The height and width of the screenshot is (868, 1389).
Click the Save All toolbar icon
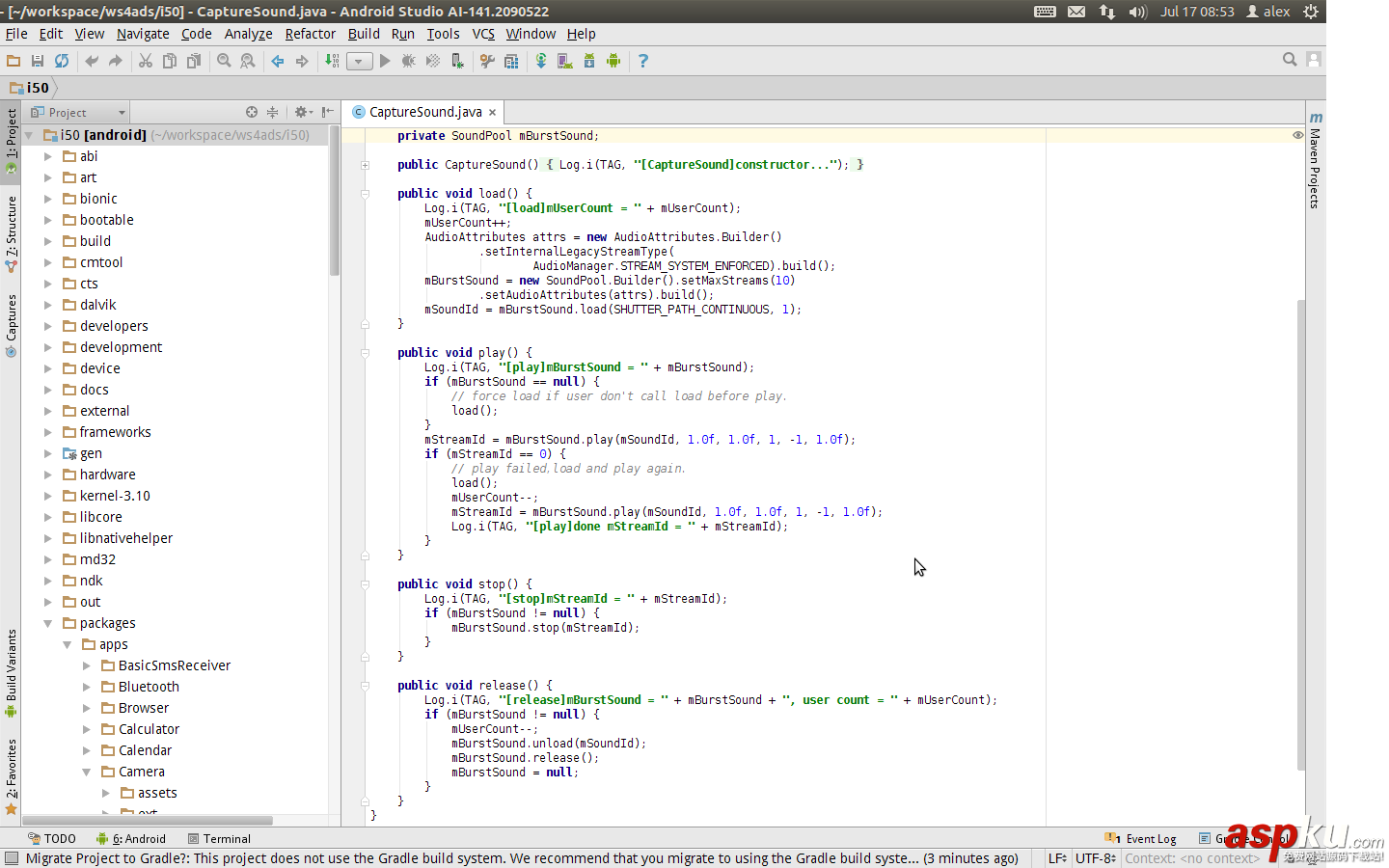pyautogui.click(x=38, y=61)
